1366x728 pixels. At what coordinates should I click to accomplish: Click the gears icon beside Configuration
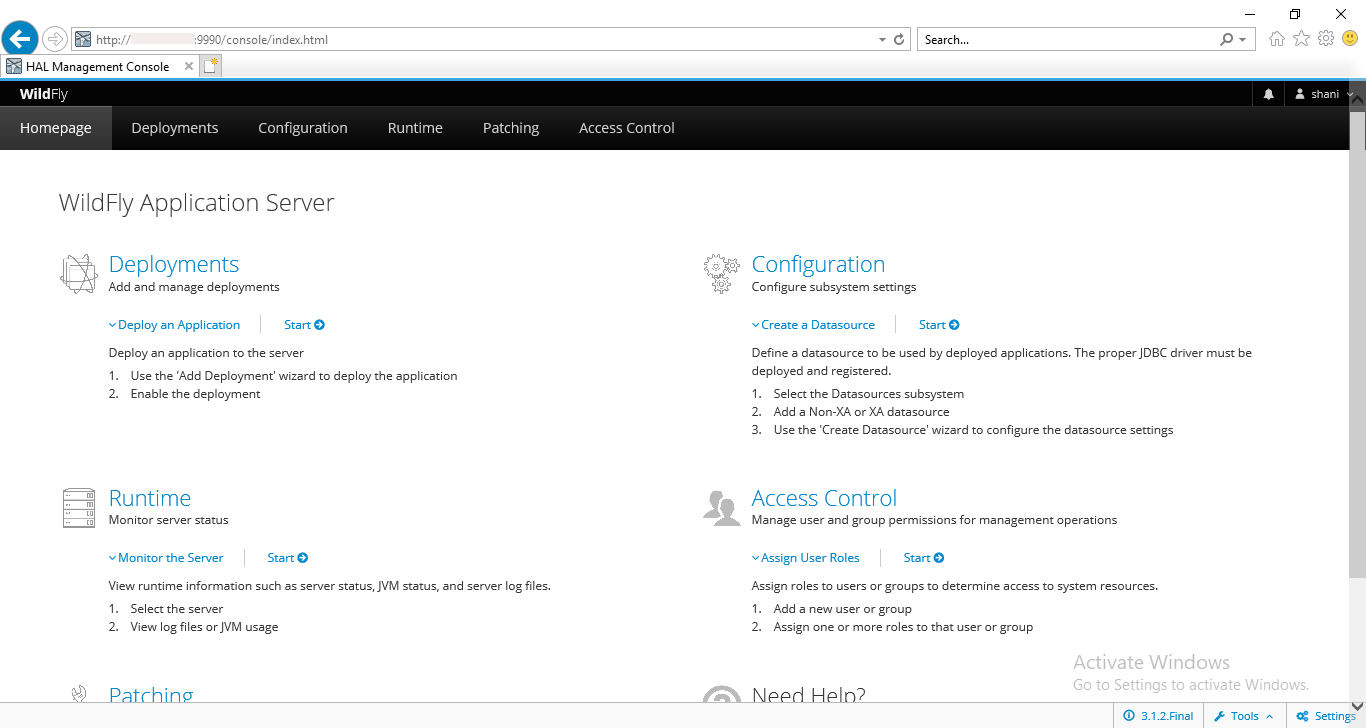point(721,272)
